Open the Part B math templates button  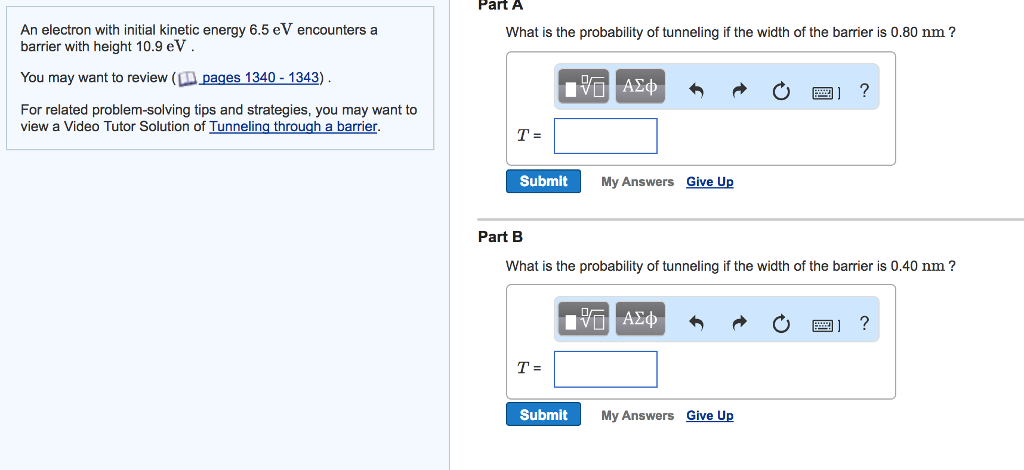pos(584,320)
